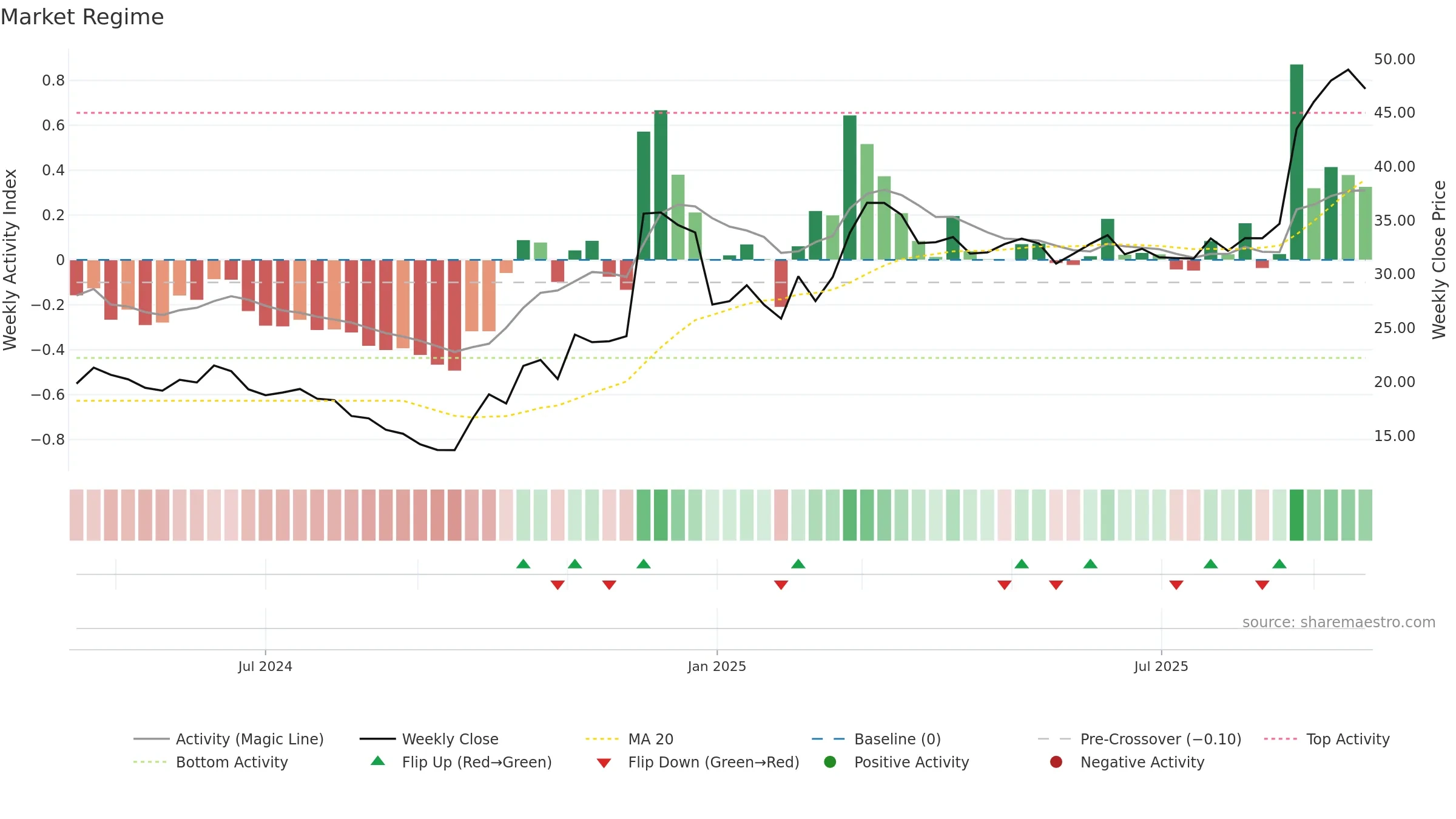
Task: Toggle Baseline (0) legend entry
Action: pos(877,739)
